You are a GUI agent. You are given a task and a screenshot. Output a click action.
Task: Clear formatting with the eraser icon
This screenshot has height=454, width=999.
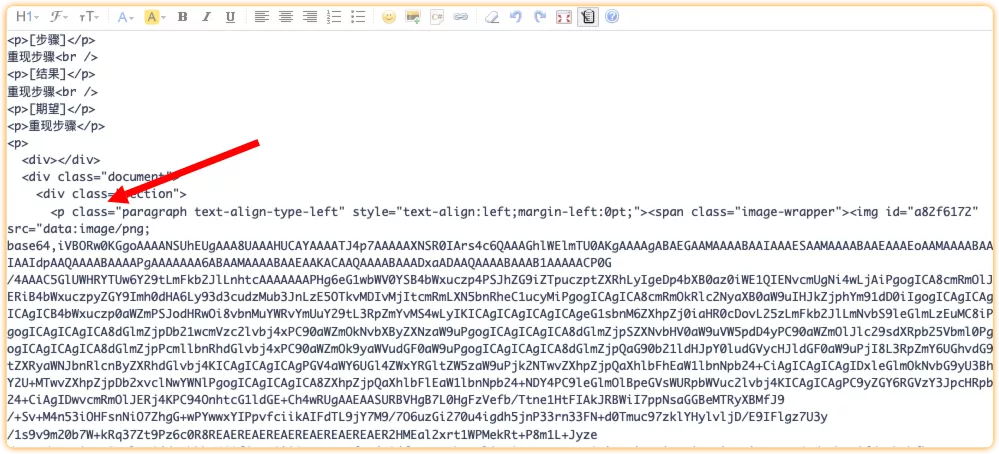pyautogui.click(x=491, y=17)
